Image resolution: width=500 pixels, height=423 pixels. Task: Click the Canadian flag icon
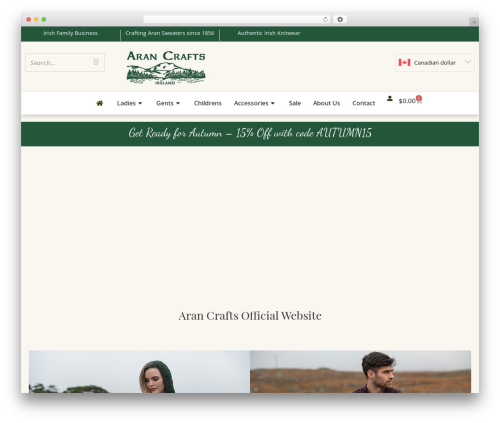point(404,63)
